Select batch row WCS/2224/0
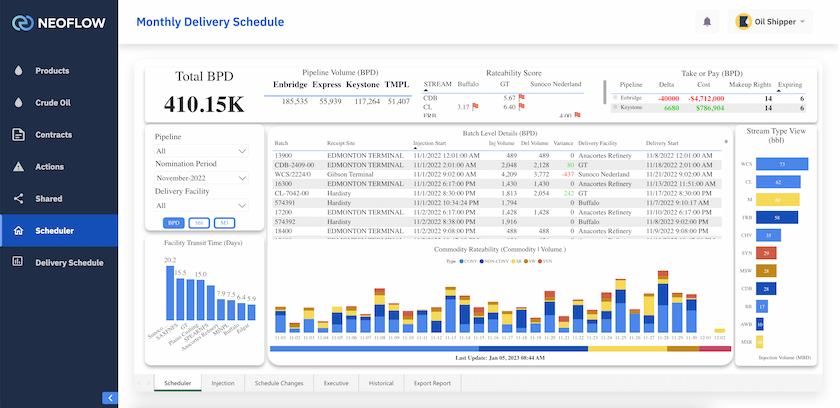Image resolution: width=840 pixels, height=408 pixels. (498, 174)
